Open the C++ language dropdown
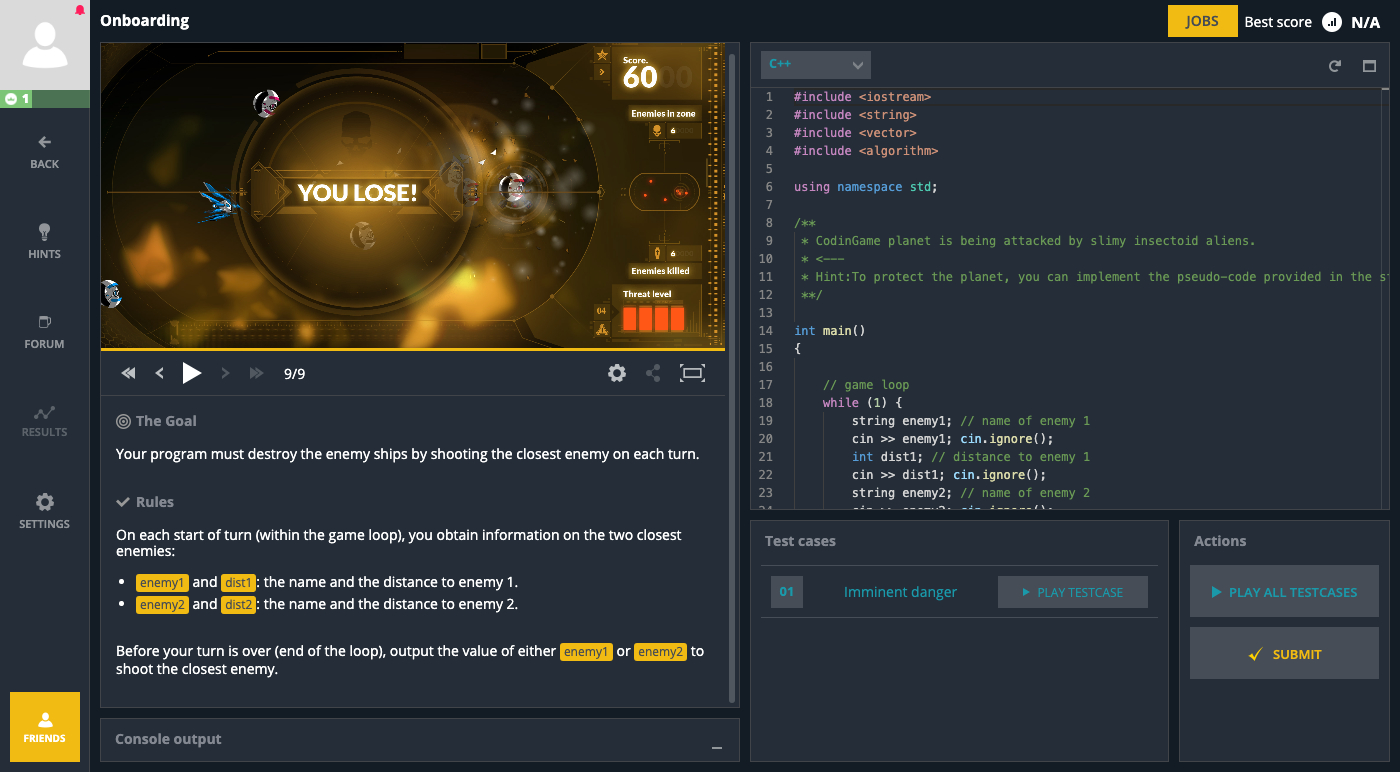The image size is (1400, 772). (x=815, y=65)
